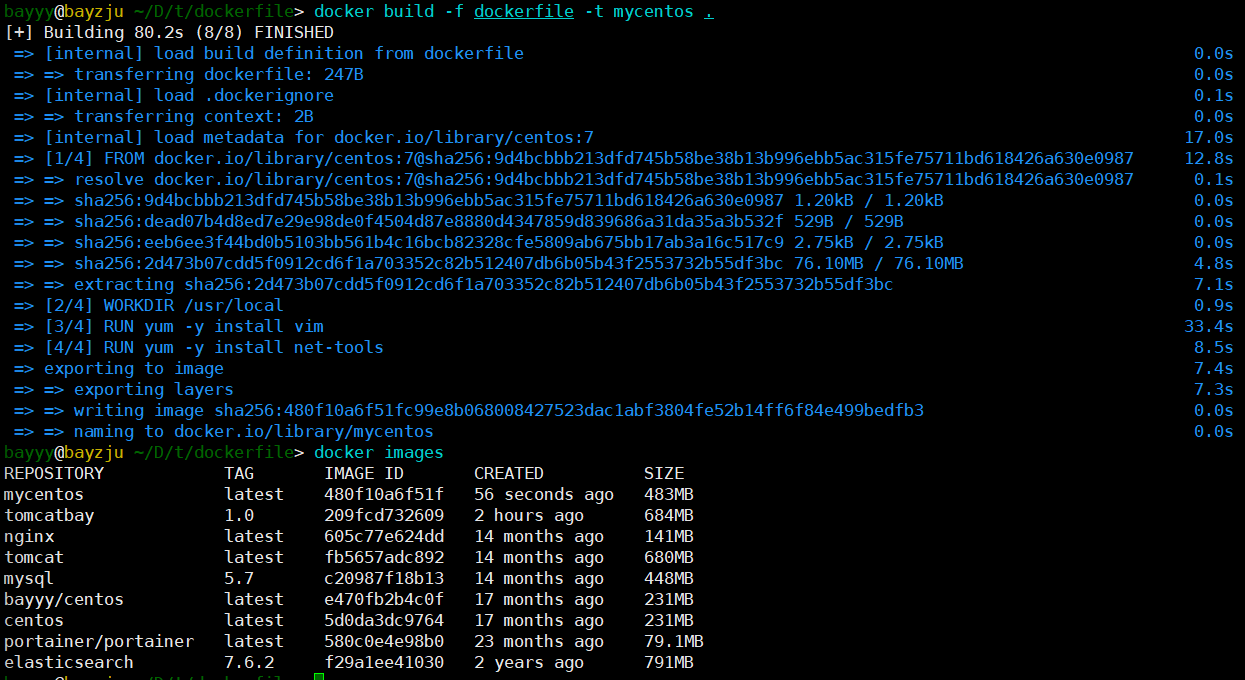The height and width of the screenshot is (680, 1245).
Task: Click the mysql tag 5.7
Action: tap(239, 578)
